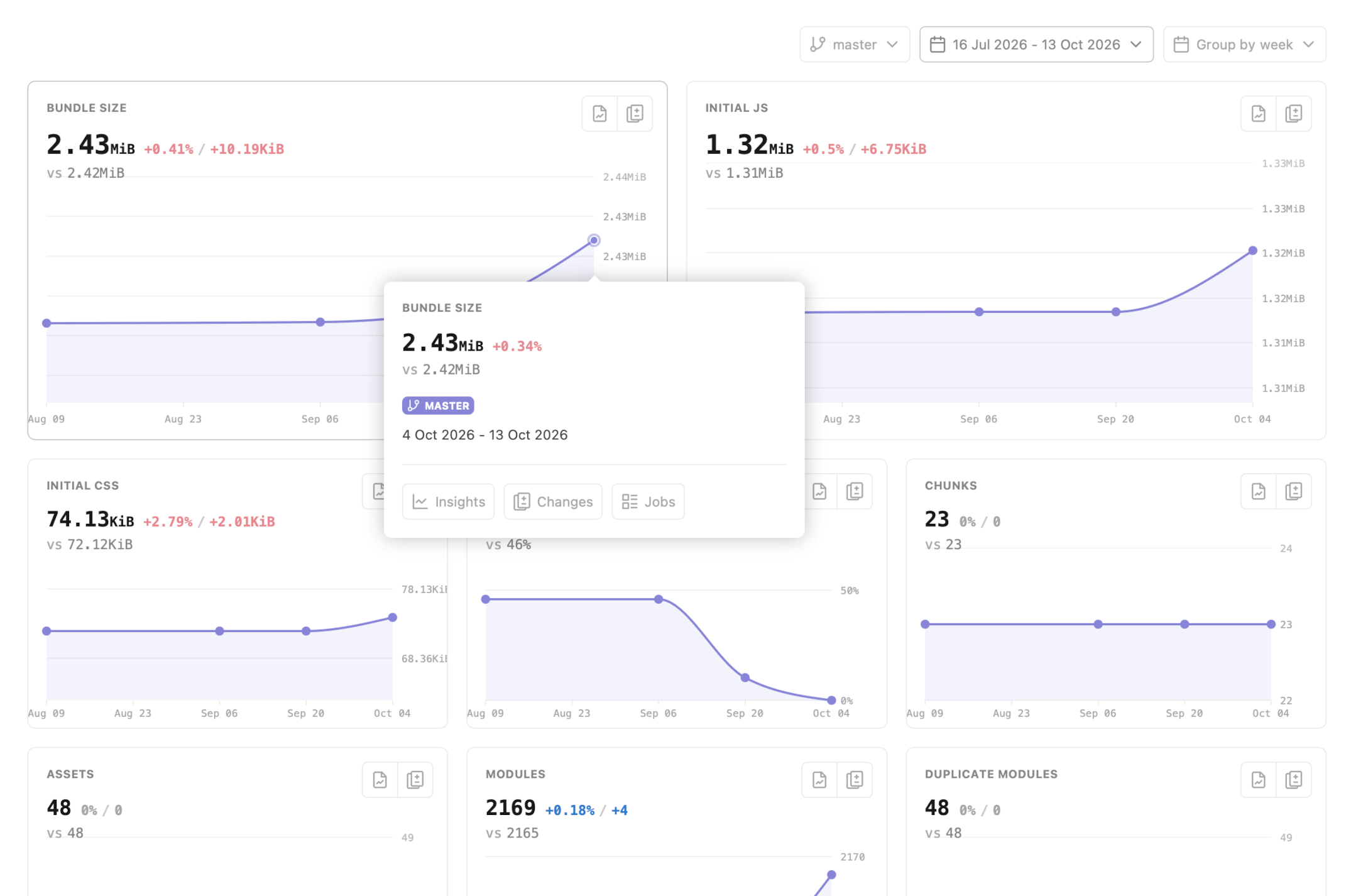1346x896 pixels.
Task: Select Aug 09 data point on Bundle Size chart
Action: click(x=47, y=323)
